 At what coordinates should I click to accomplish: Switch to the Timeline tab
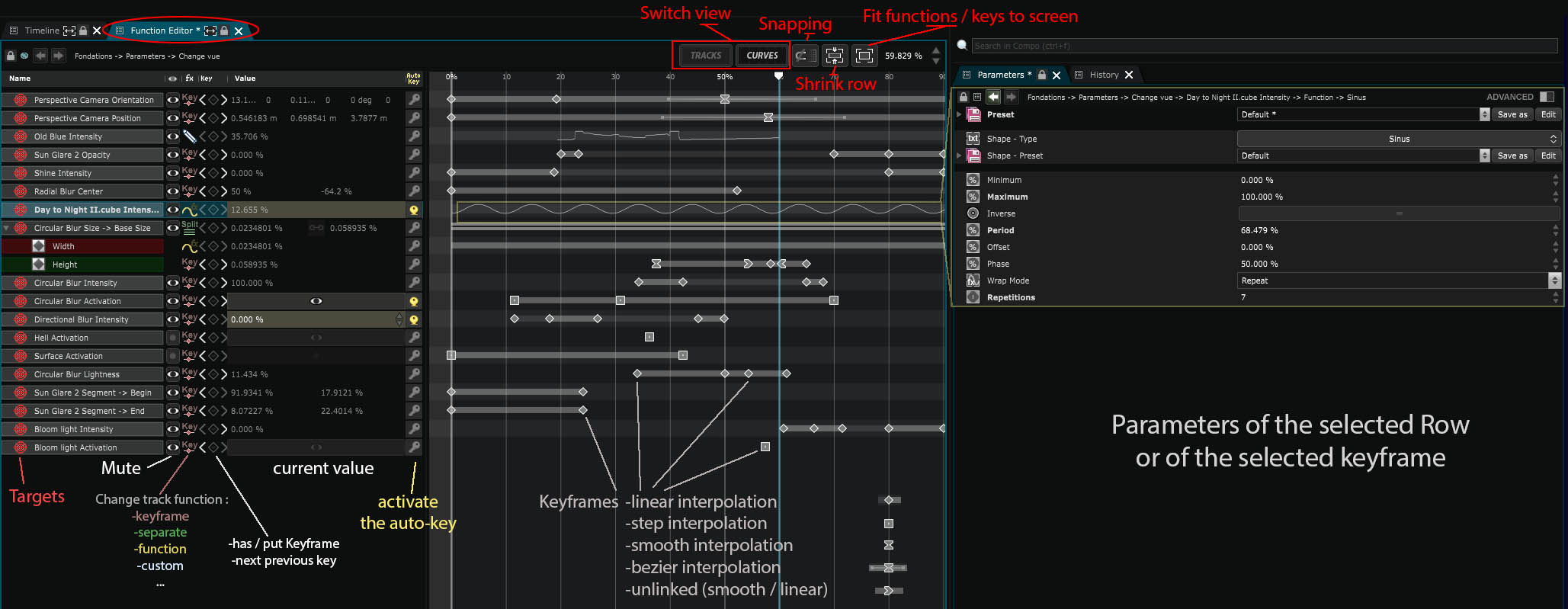coord(41,30)
